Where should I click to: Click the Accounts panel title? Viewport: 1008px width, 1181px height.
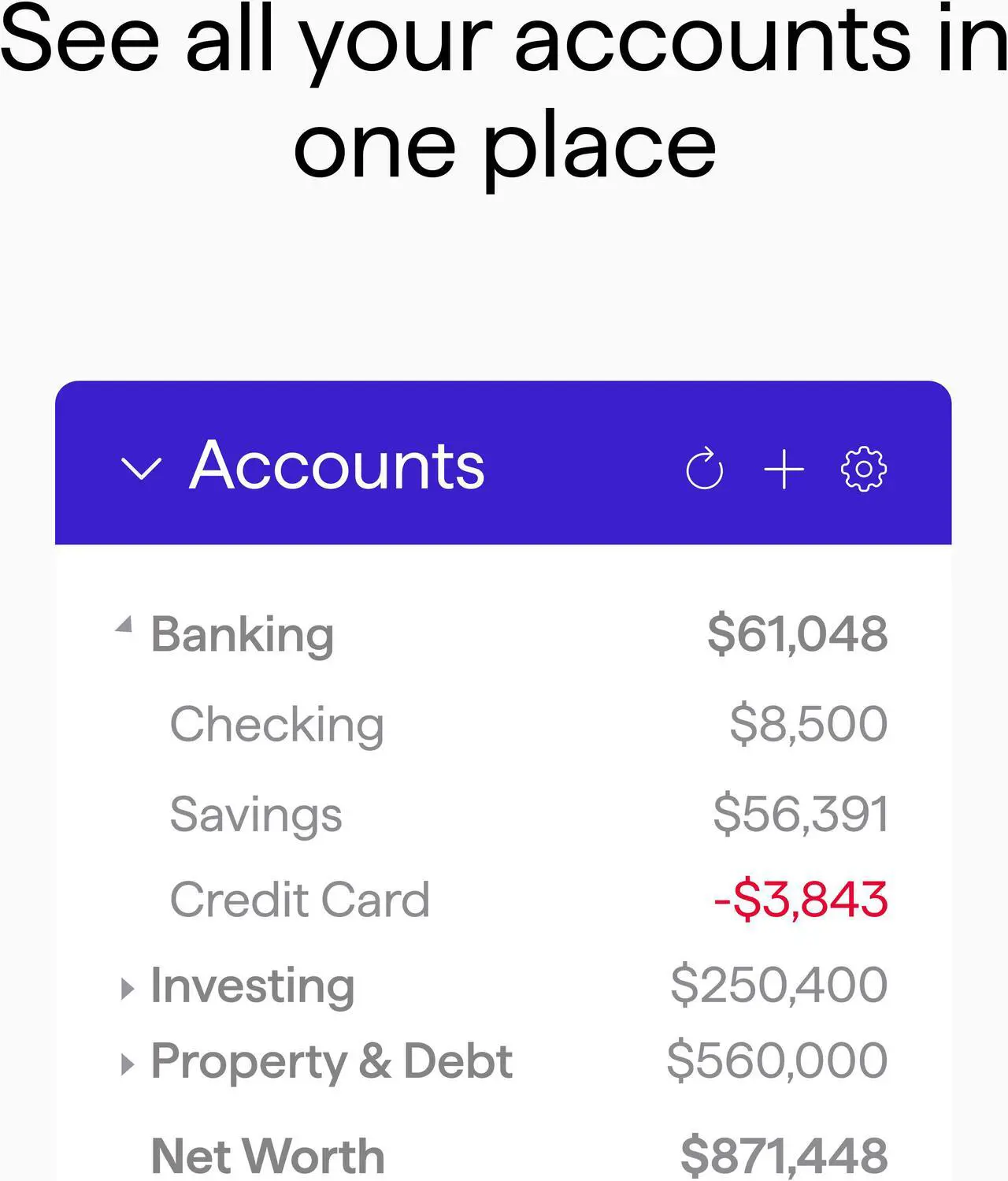(337, 466)
